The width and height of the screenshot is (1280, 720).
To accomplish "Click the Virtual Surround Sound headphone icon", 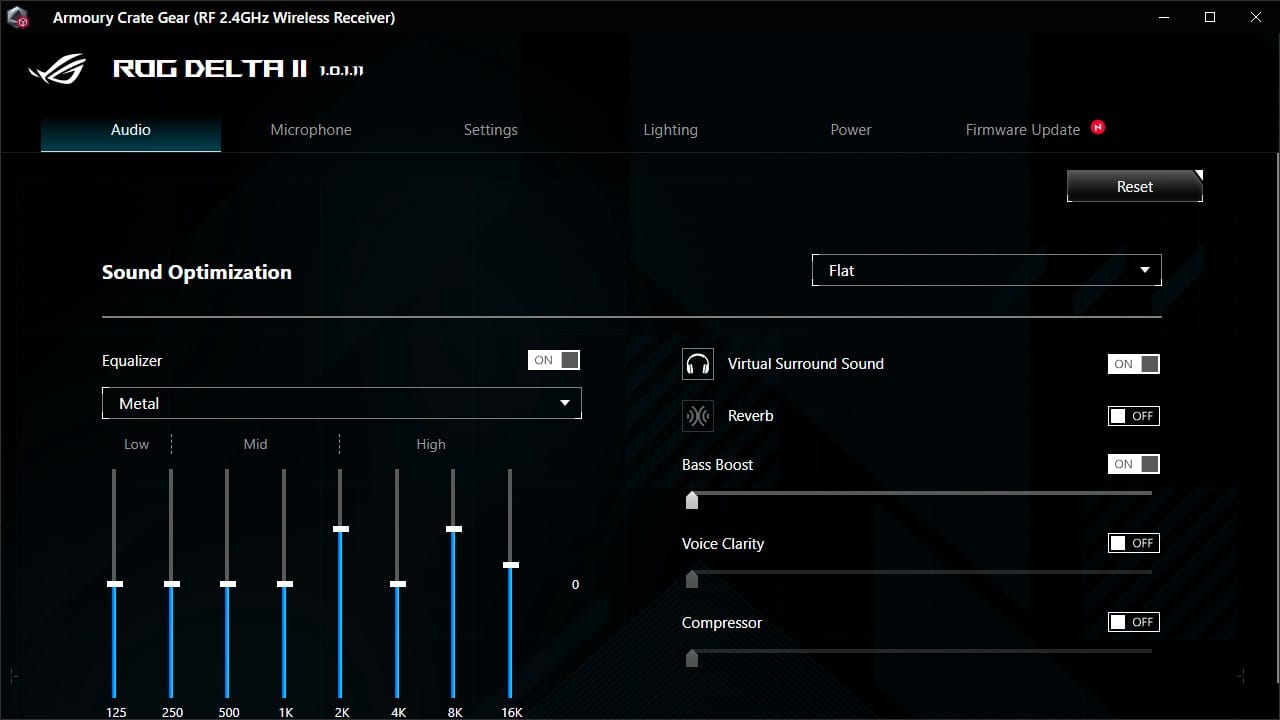I will [697, 364].
